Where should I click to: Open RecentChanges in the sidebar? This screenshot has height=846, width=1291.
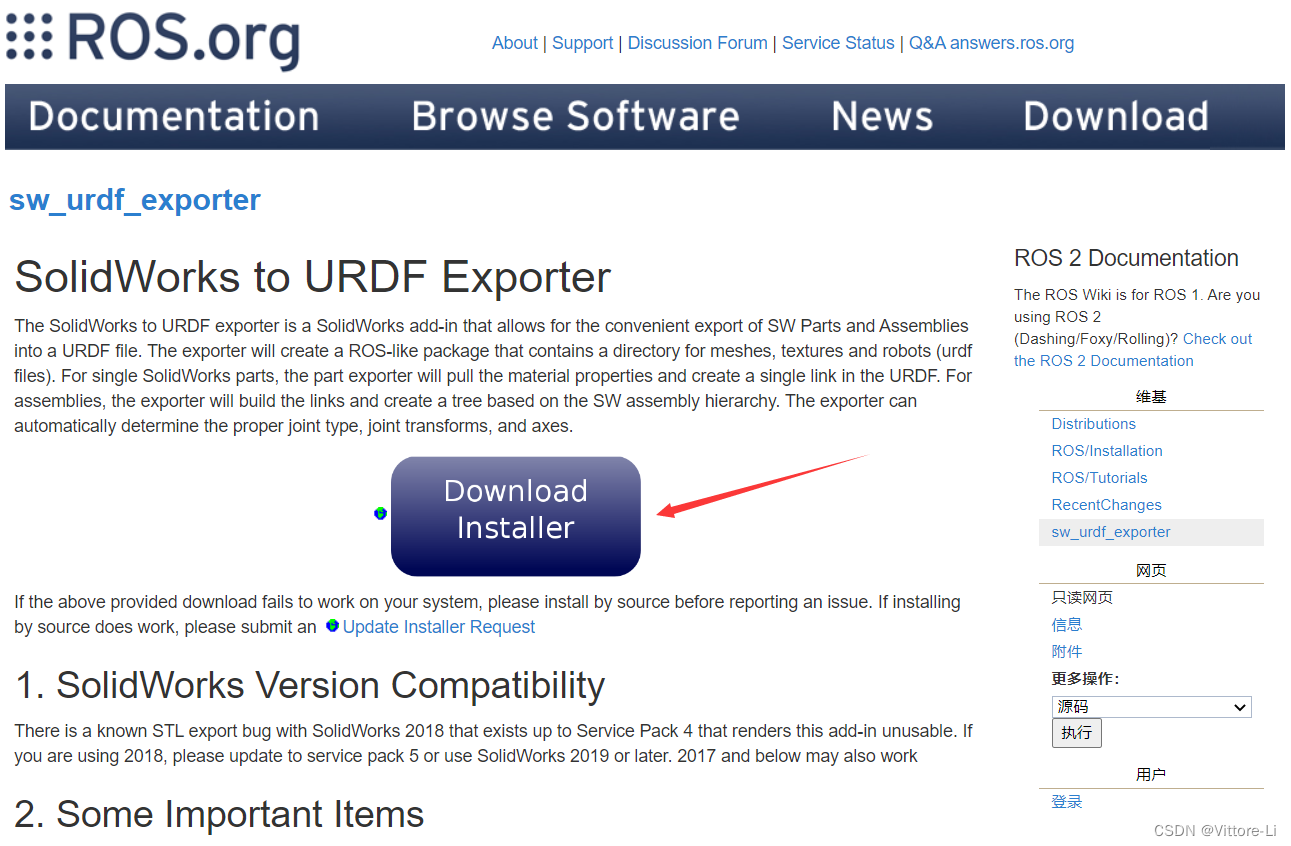1106,505
